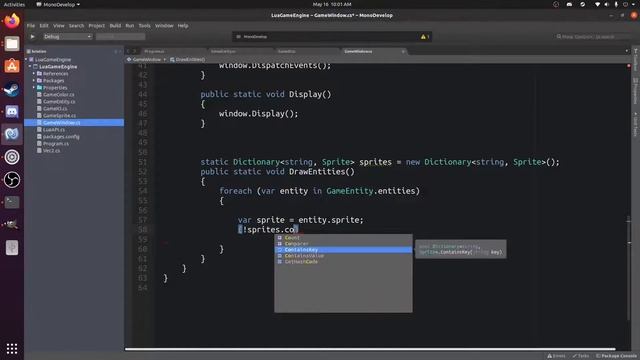Click the Properties folder icon

point(39,87)
